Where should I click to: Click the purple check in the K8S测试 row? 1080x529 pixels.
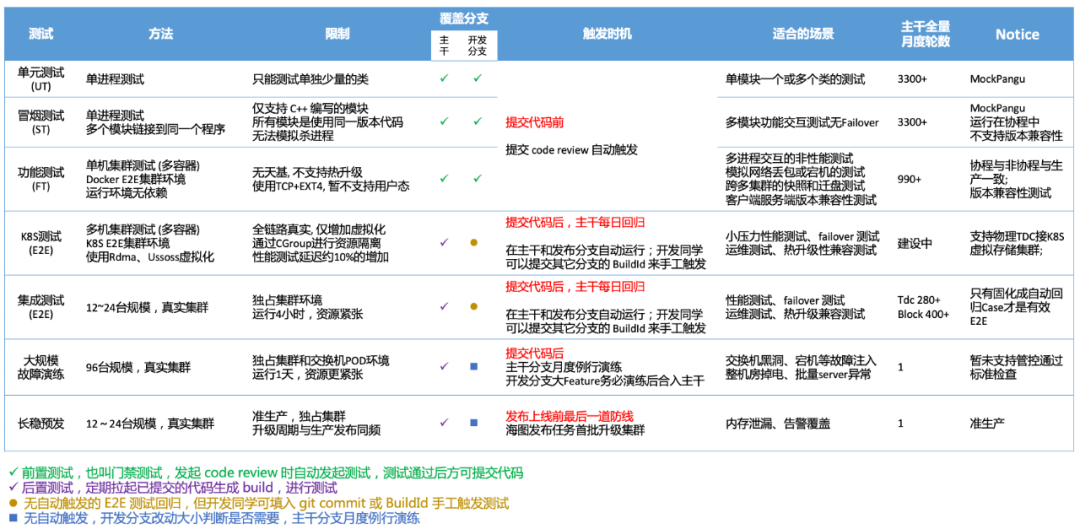point(444,242)
